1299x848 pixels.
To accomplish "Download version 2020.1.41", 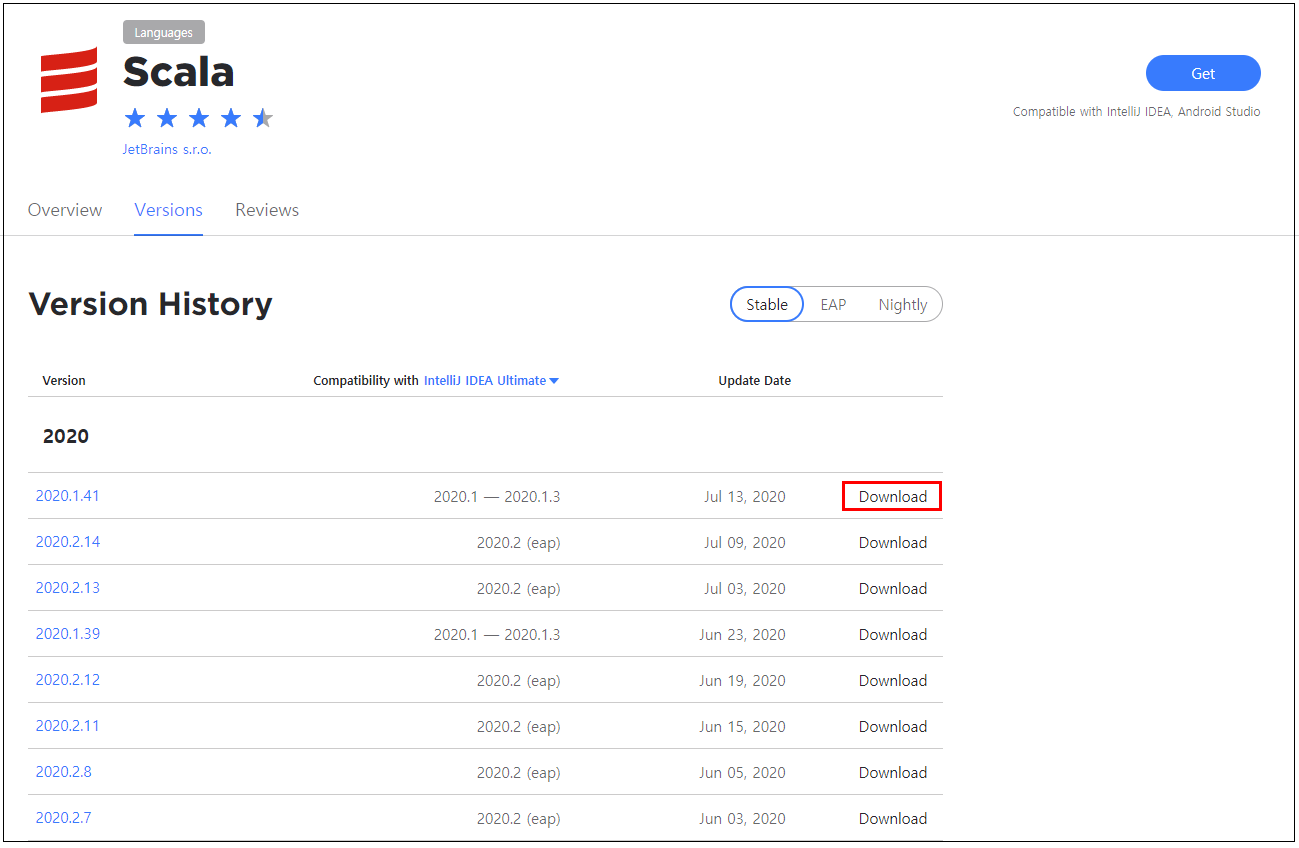I will [893, 497].
